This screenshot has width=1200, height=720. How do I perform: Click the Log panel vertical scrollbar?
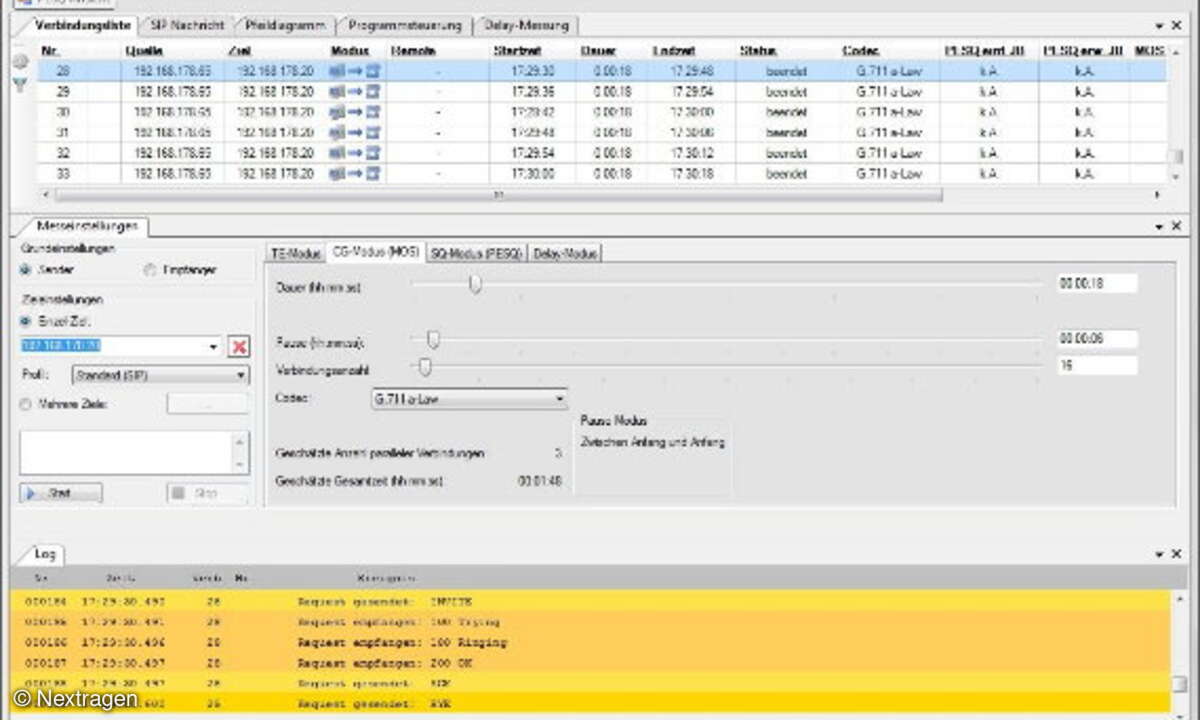(x=1180, y=683)
